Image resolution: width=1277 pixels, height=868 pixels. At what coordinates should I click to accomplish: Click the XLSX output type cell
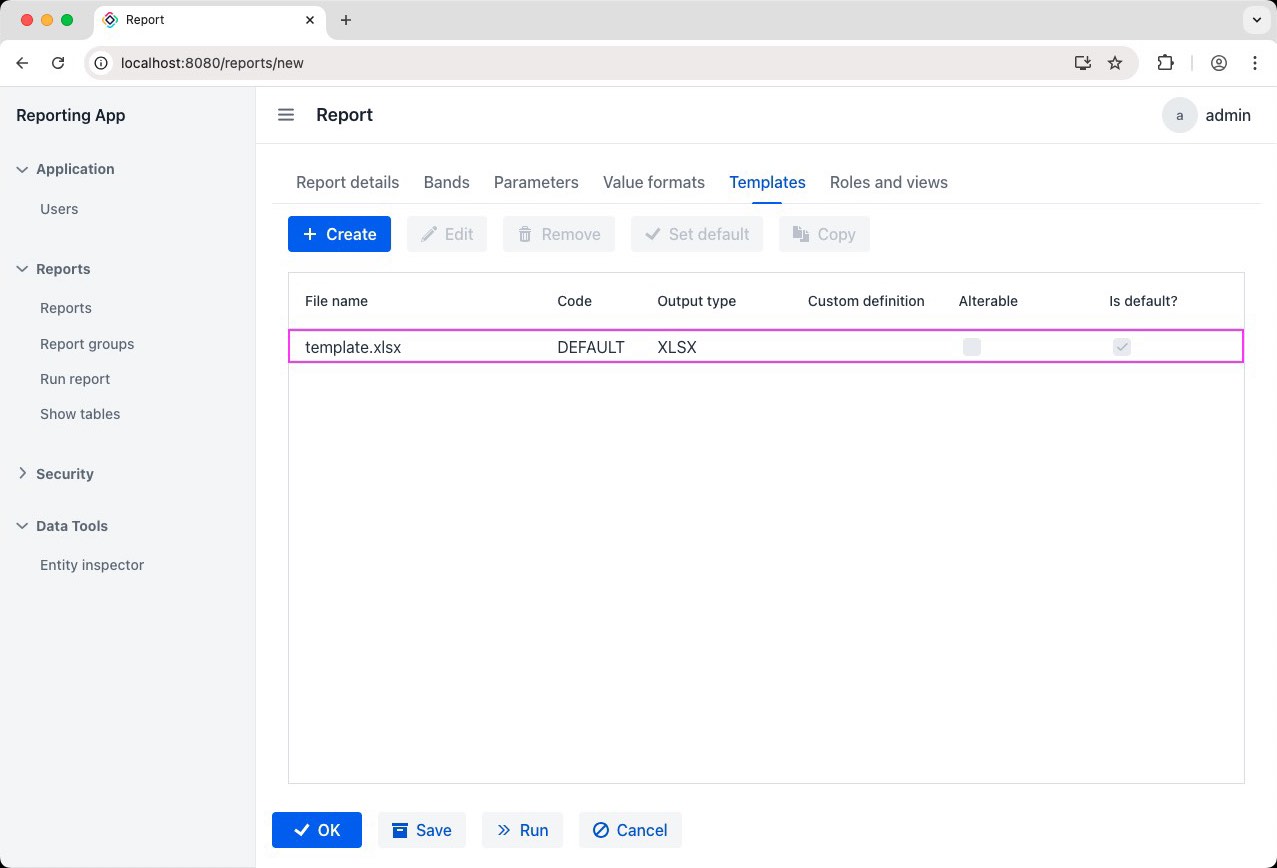pyautogui.click(x=677, y=347)
